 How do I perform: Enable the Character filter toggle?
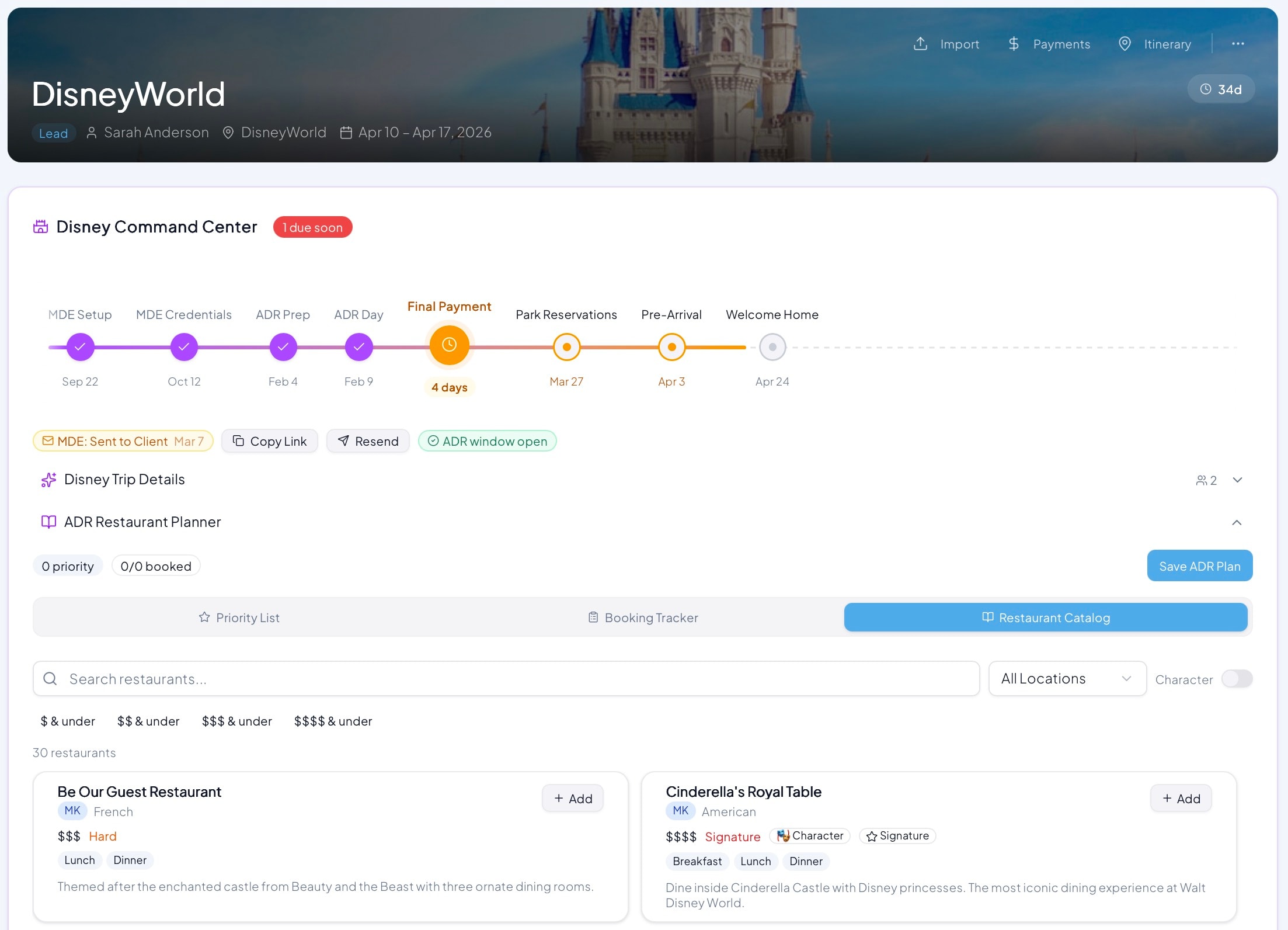pos(1237,679)
